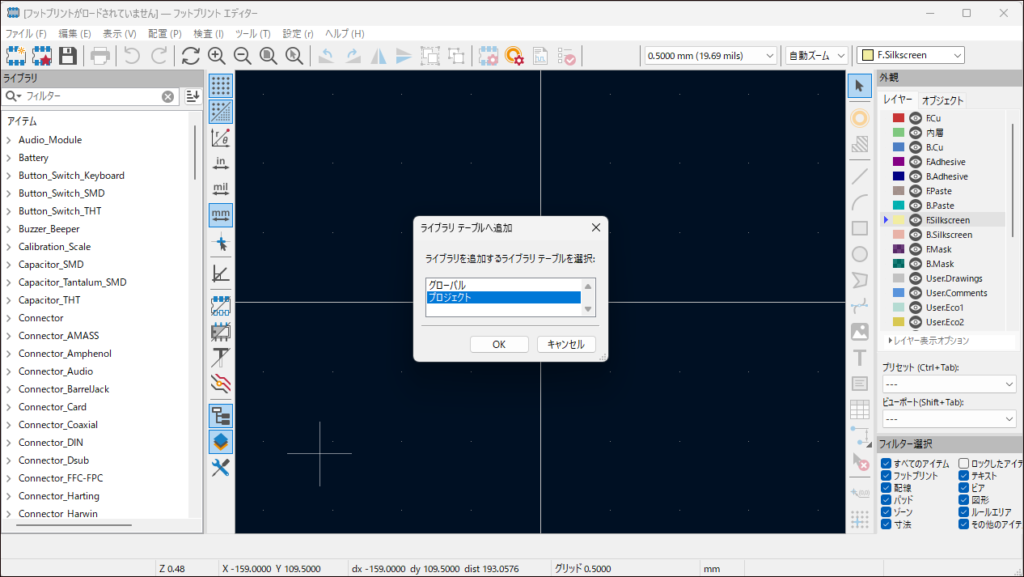
Task: Expand the Connector_Audio library tree item
Action: pos(9,371)
